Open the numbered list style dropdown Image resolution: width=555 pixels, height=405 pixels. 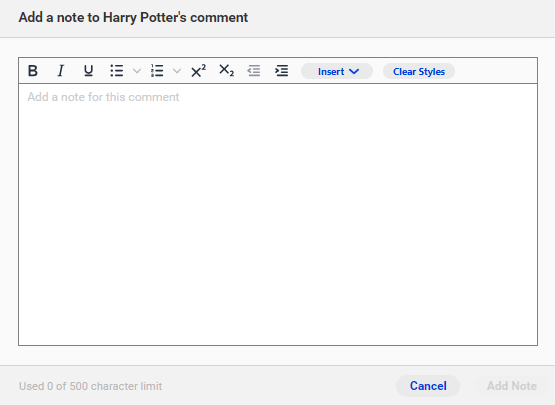pyautogui.click(x=177, y=71)
